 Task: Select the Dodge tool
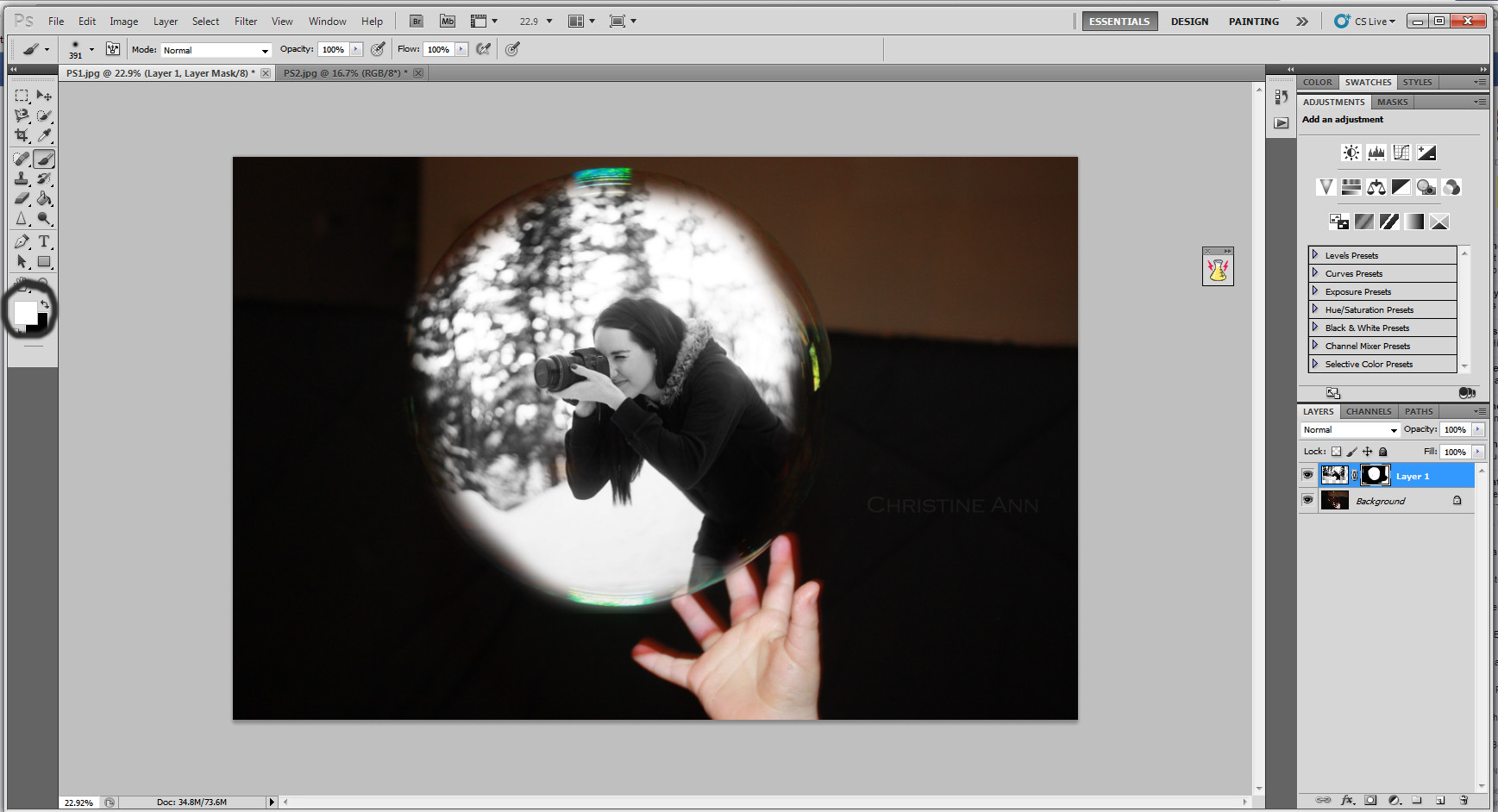pyautogui.click(x=44, y=218)
